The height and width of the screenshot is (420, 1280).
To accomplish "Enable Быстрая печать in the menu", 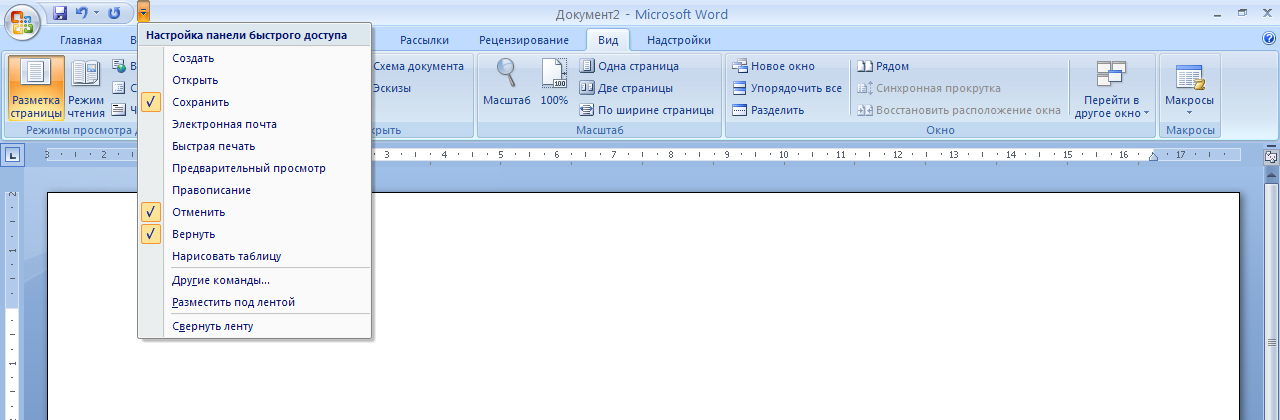I will (x=255, y=146).
